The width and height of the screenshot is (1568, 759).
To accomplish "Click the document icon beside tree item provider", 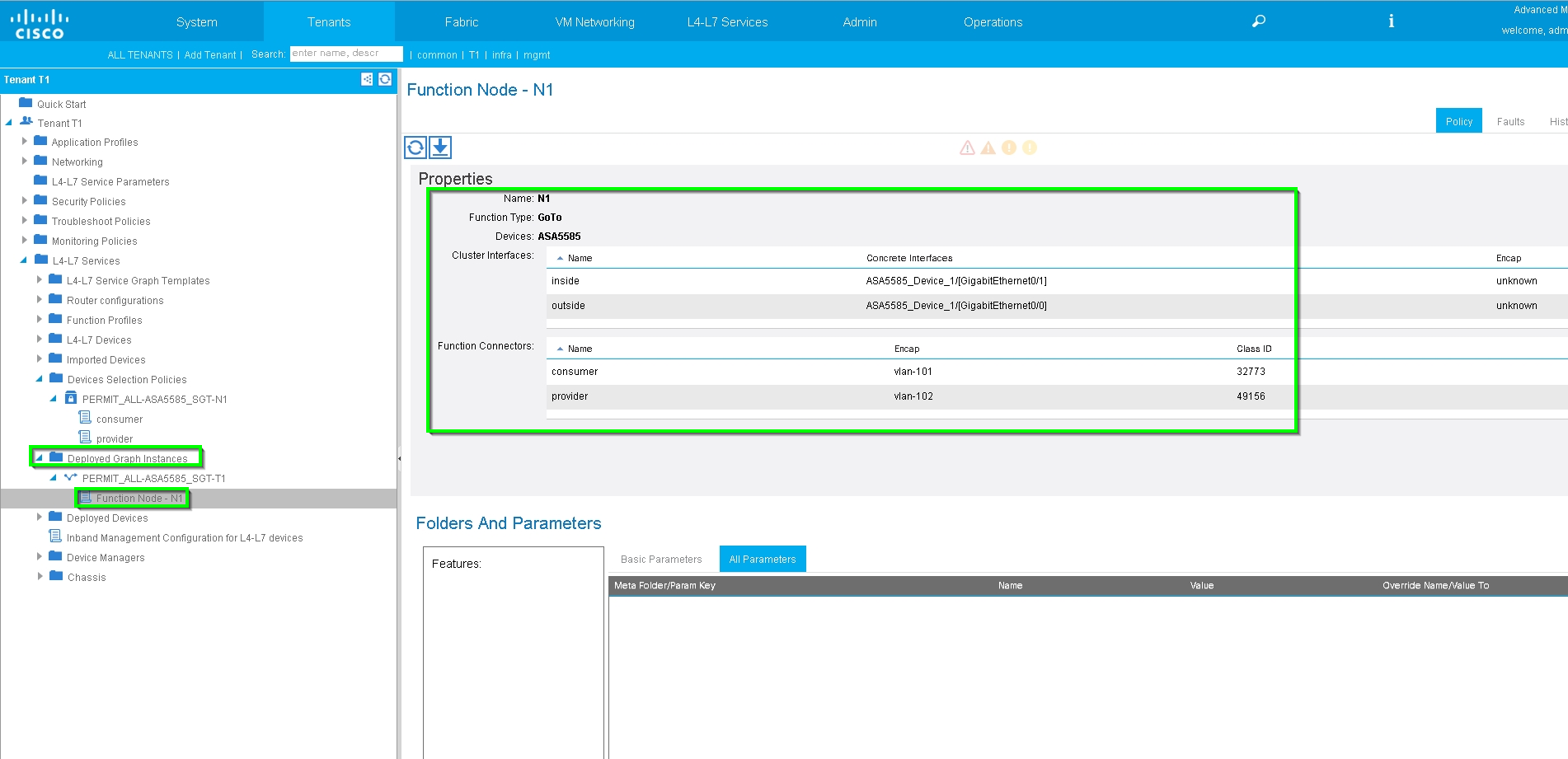I will 85,438.
